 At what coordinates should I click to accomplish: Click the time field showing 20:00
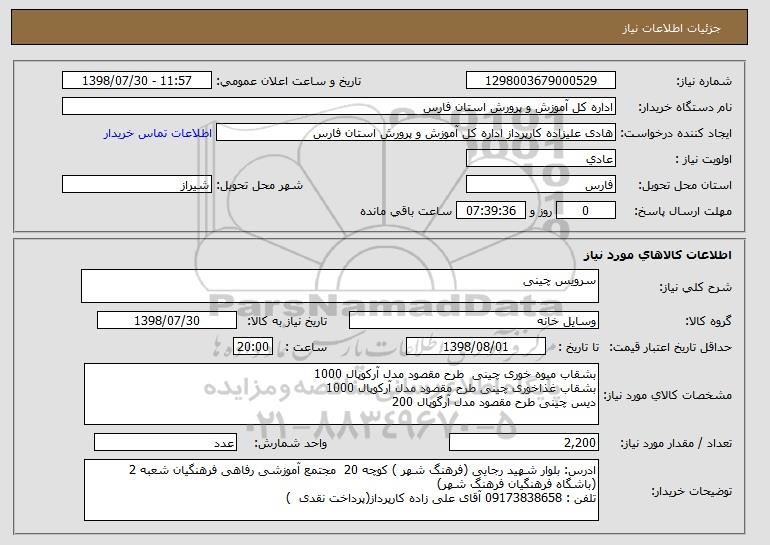(x=253, y=347)
